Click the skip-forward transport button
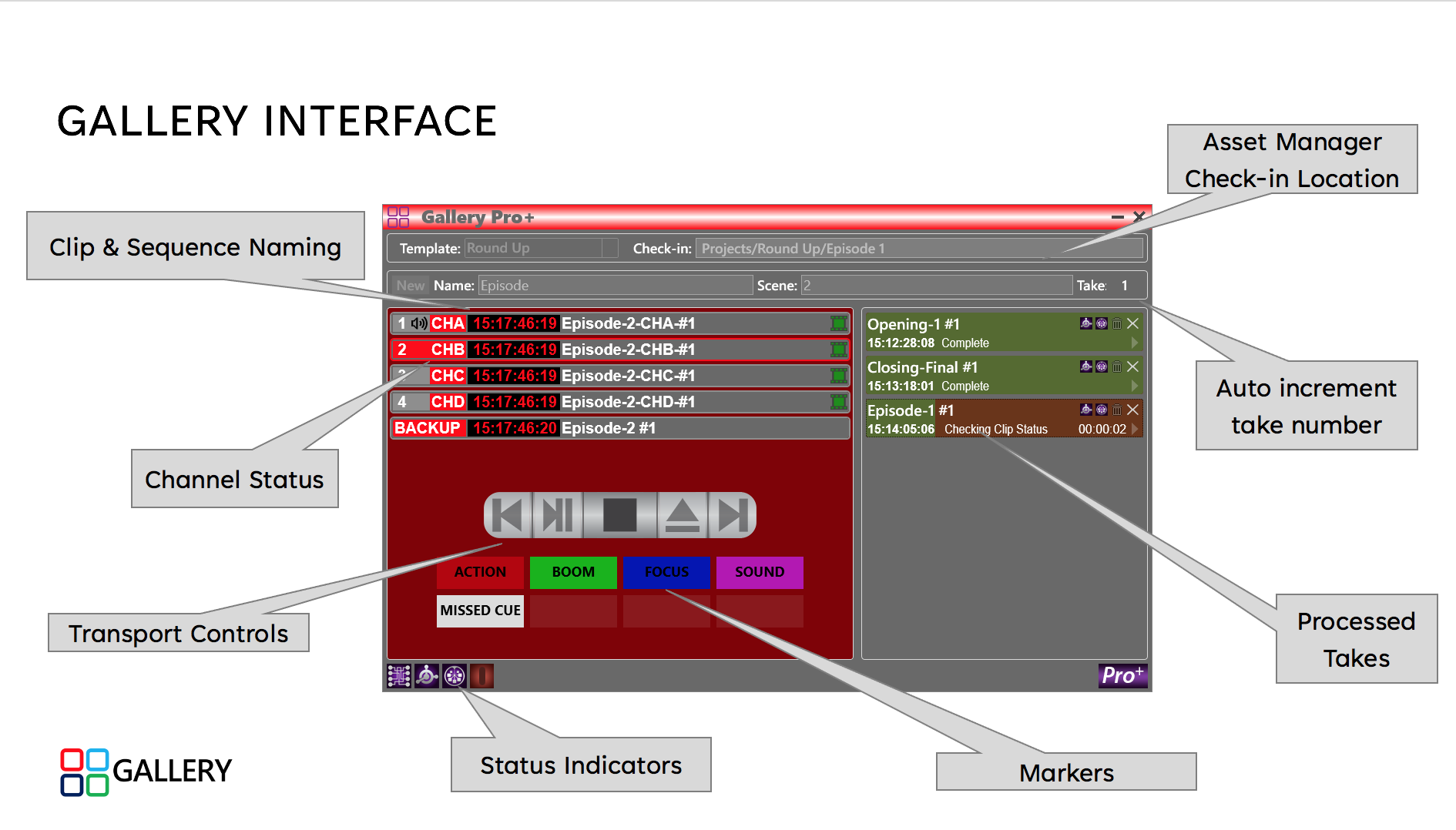 coord(732,515)
